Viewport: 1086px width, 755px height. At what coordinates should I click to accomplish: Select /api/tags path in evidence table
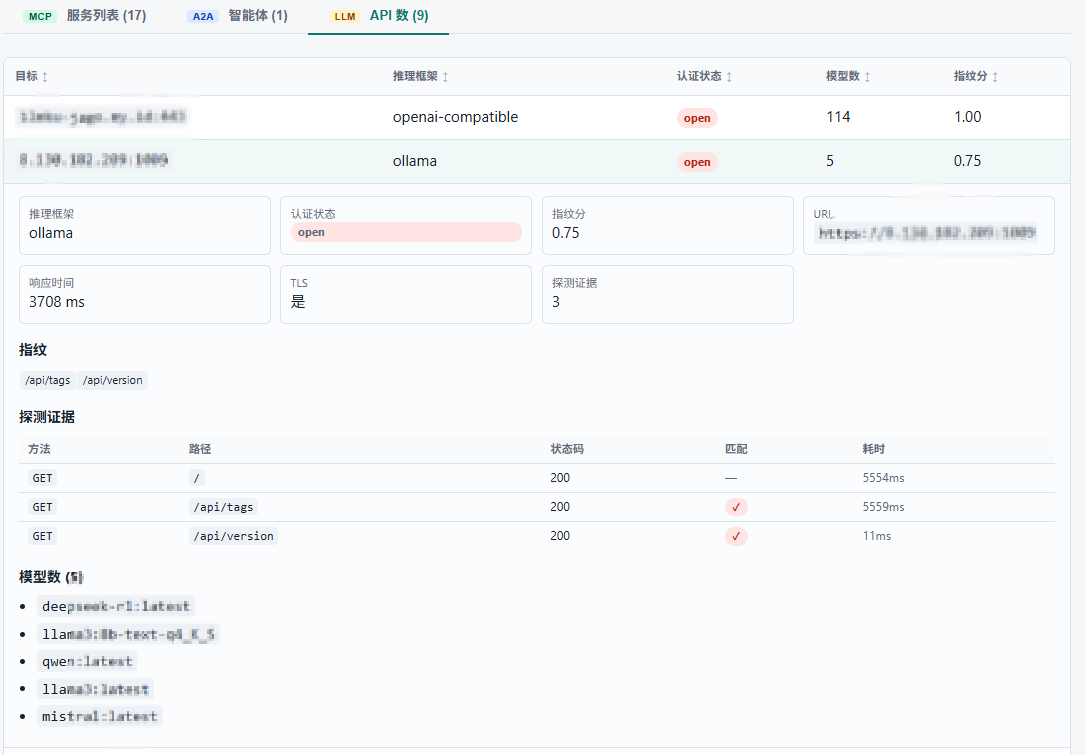click(x=223, y=507)
